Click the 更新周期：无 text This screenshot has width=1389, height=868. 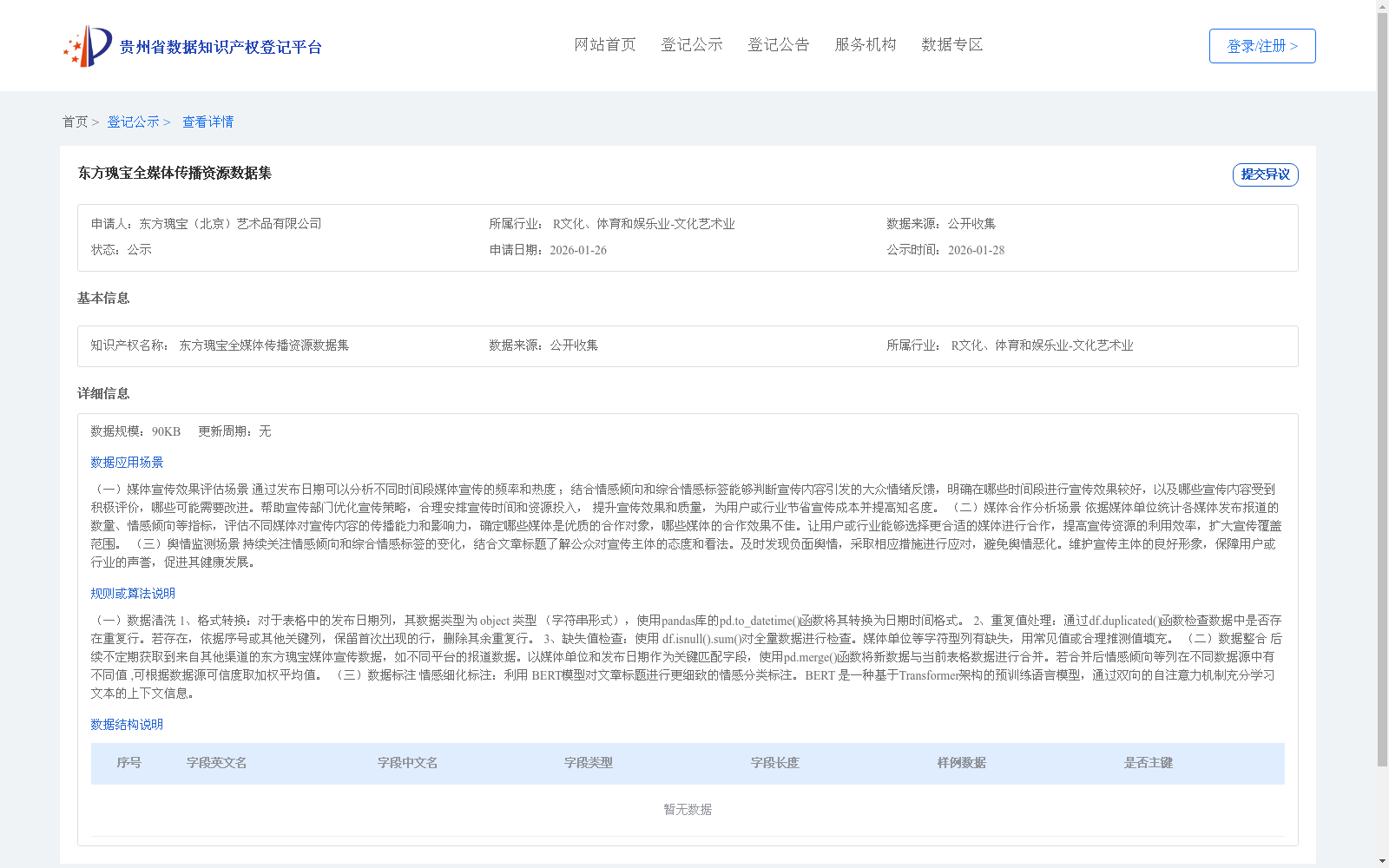234,431
